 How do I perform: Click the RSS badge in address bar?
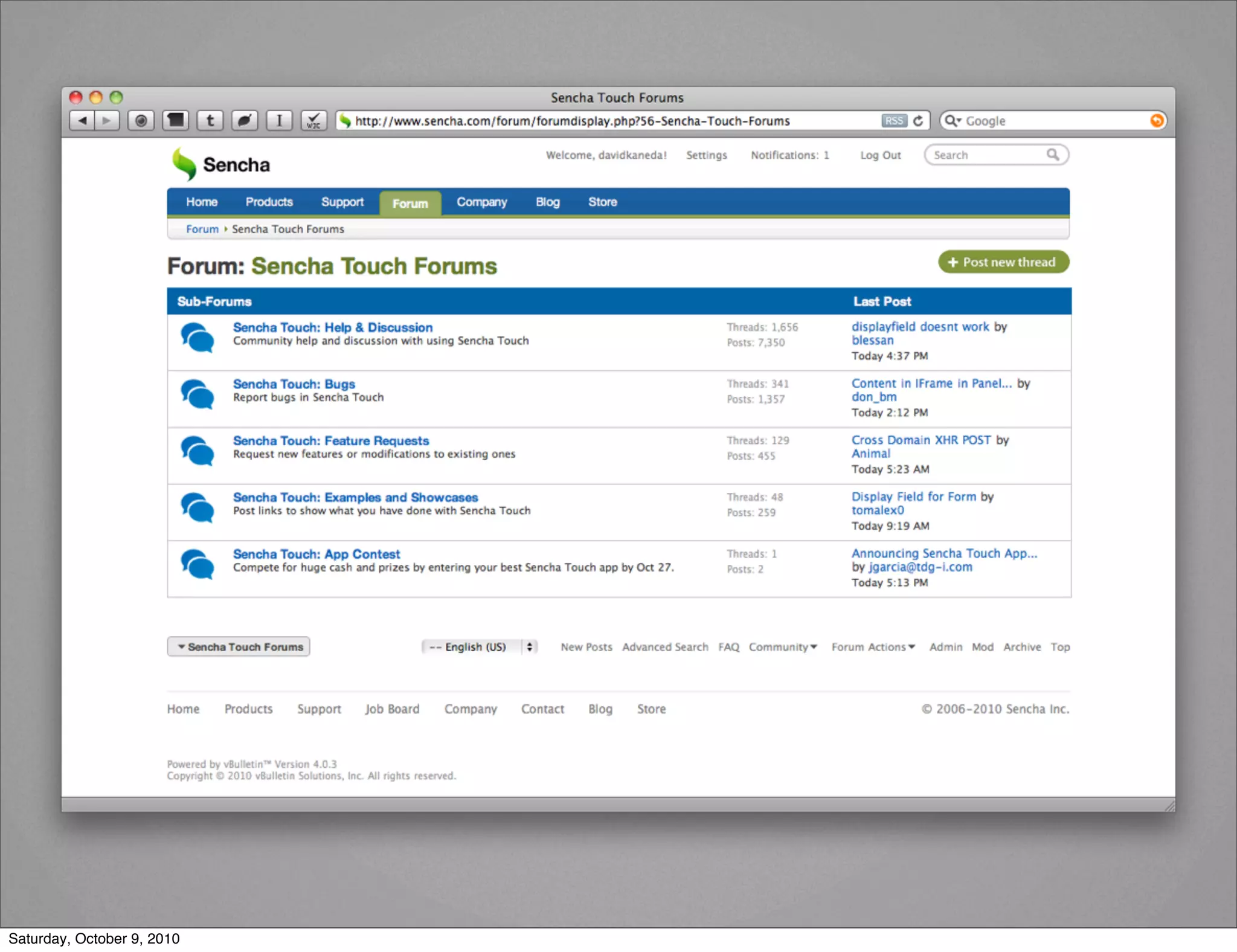(x=894, y=121)
